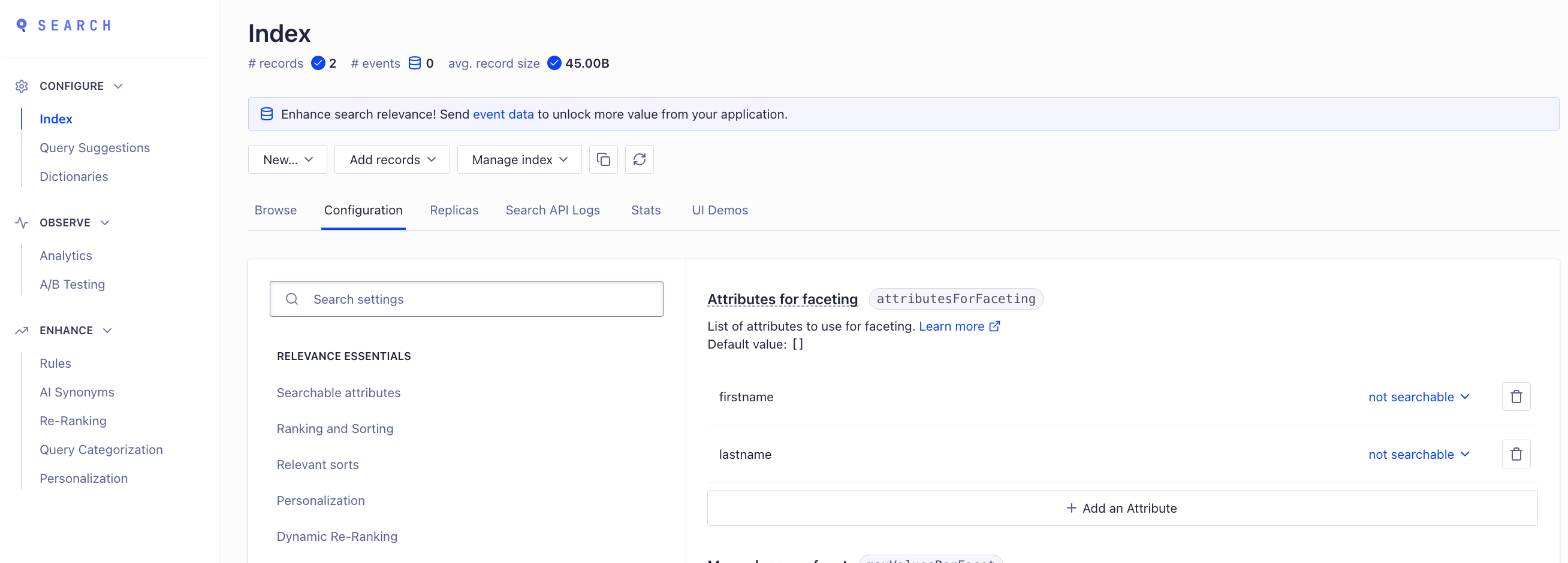Click the Enhance trend icon

[22, 330]
